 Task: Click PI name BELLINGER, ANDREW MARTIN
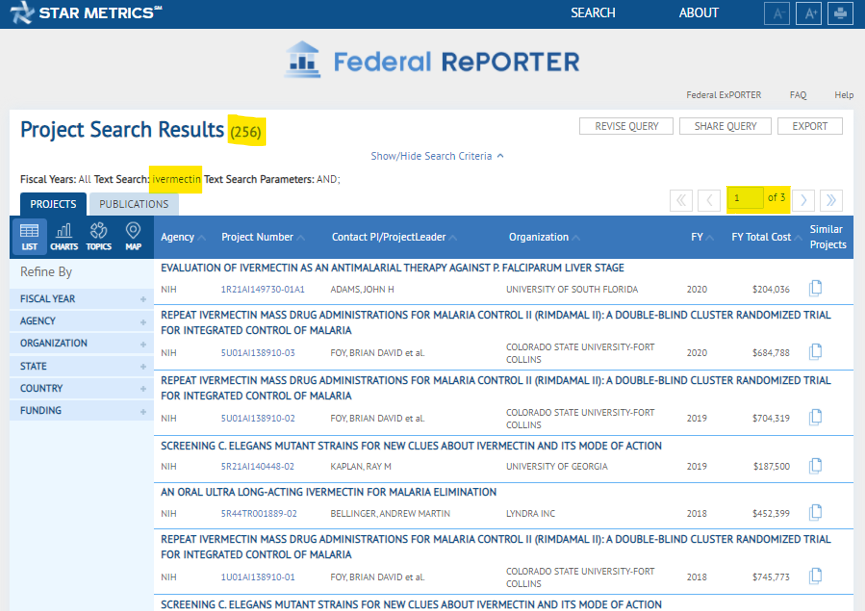(390, 513)
